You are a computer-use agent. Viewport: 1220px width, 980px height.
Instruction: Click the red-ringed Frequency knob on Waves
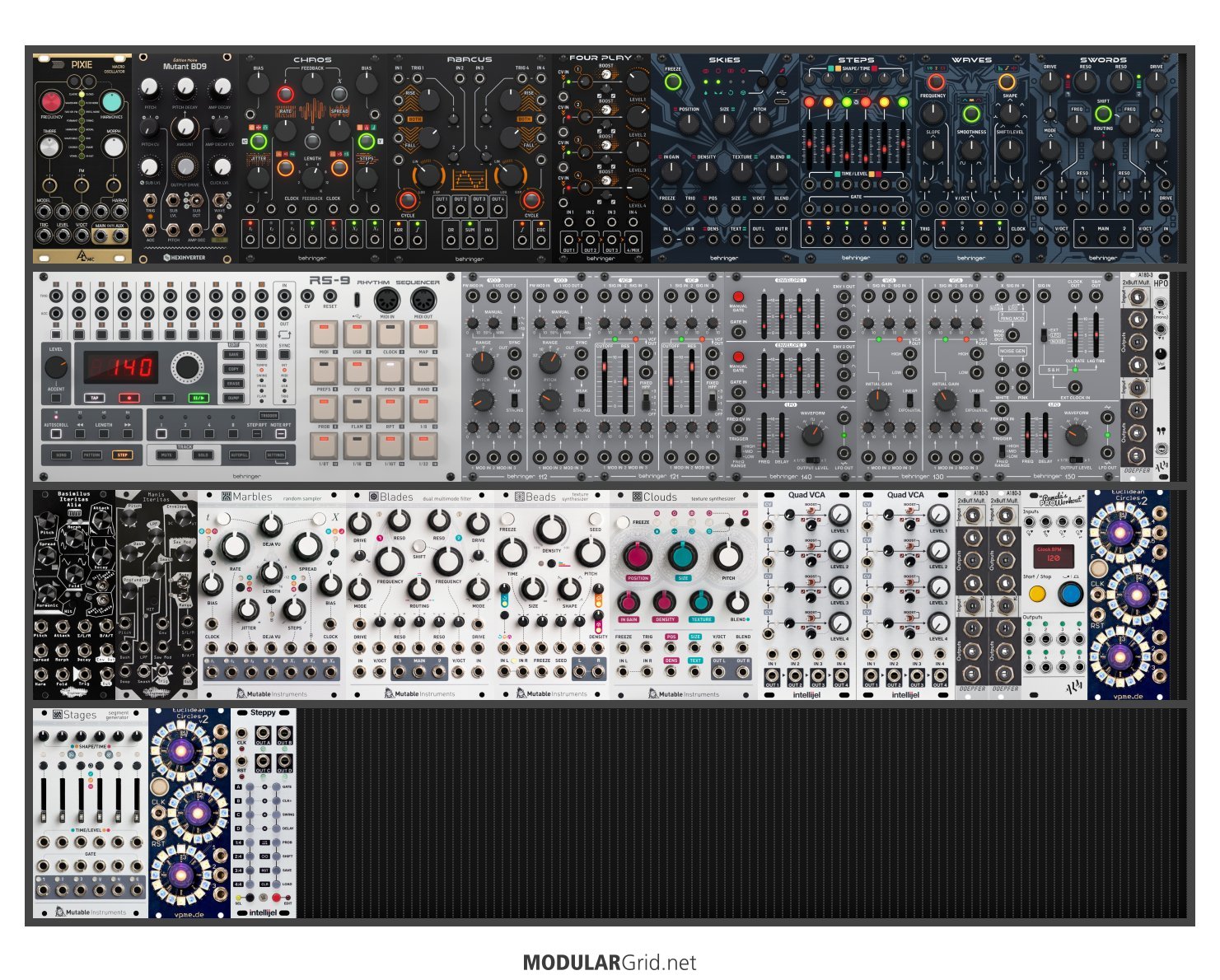(936, 82)
